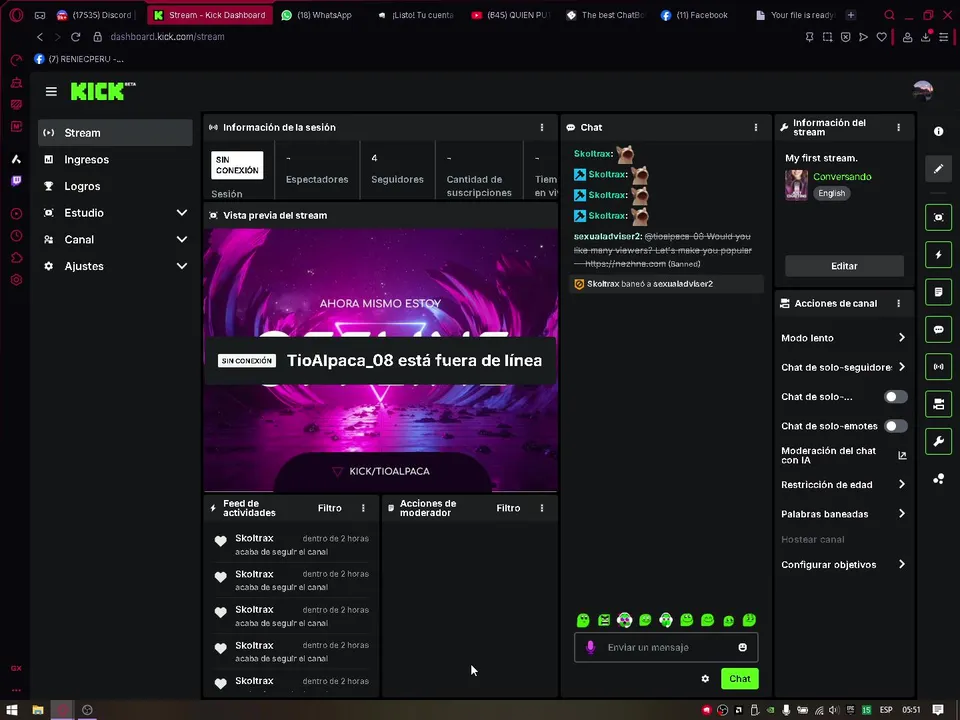Viewport: 960px width, 720px height.
Task: Select Ingresos in the sidebar
Action: click(115, 160)
